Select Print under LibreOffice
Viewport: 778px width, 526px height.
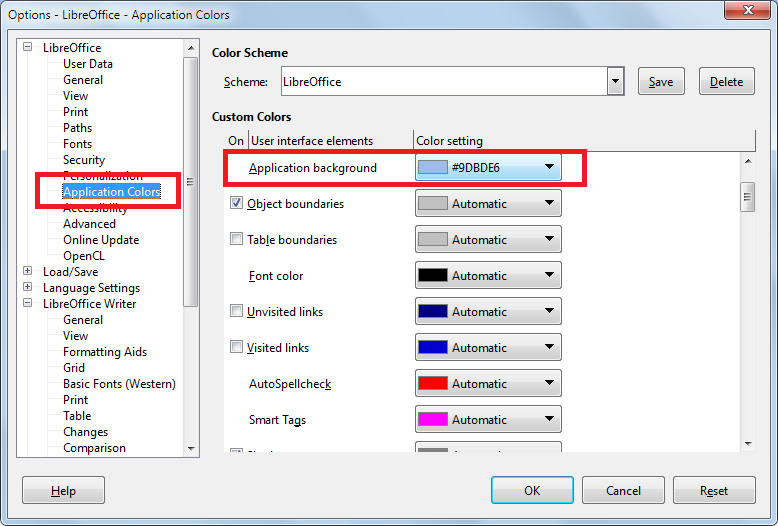75,112
